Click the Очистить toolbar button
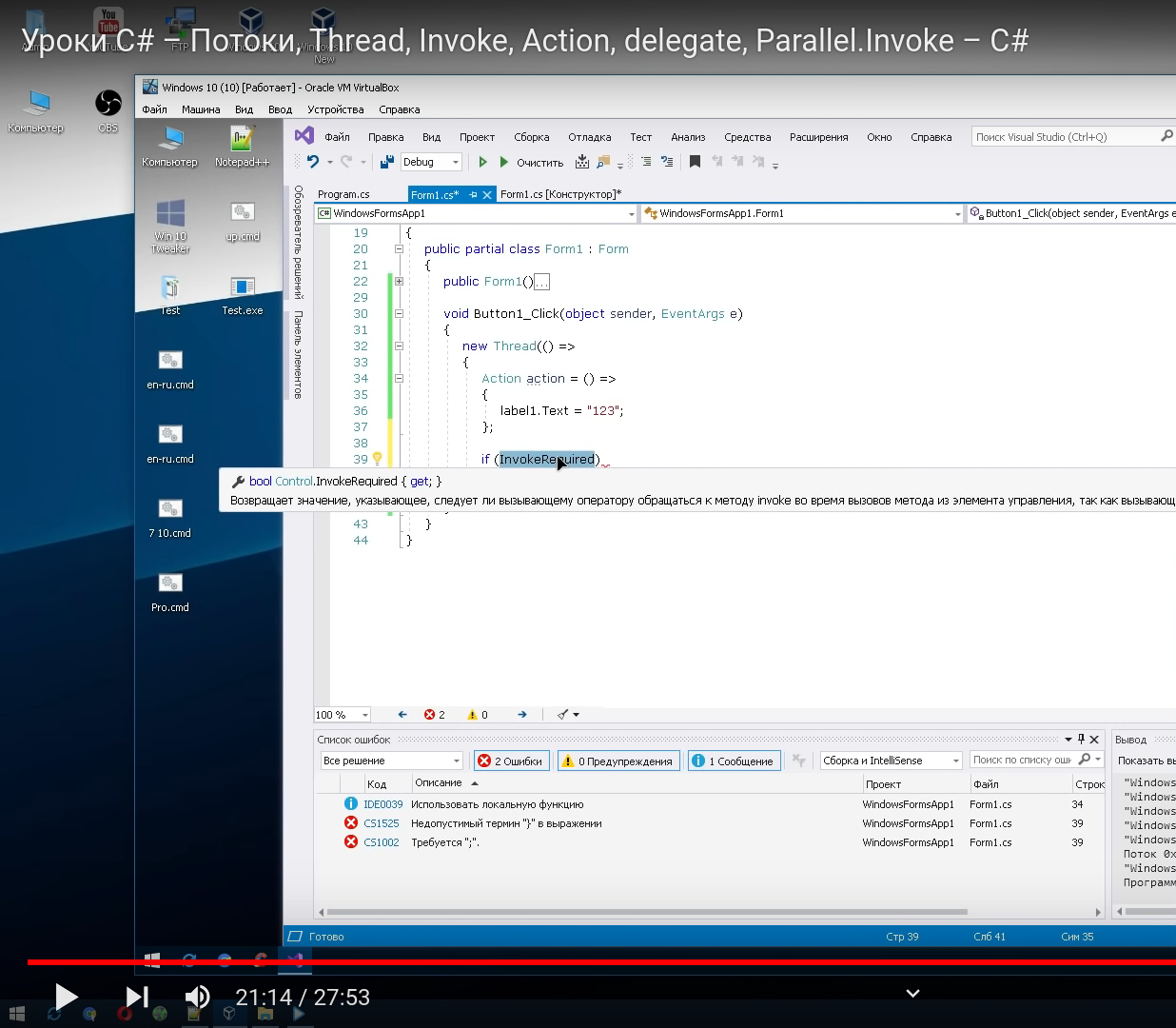 (539, 163)
